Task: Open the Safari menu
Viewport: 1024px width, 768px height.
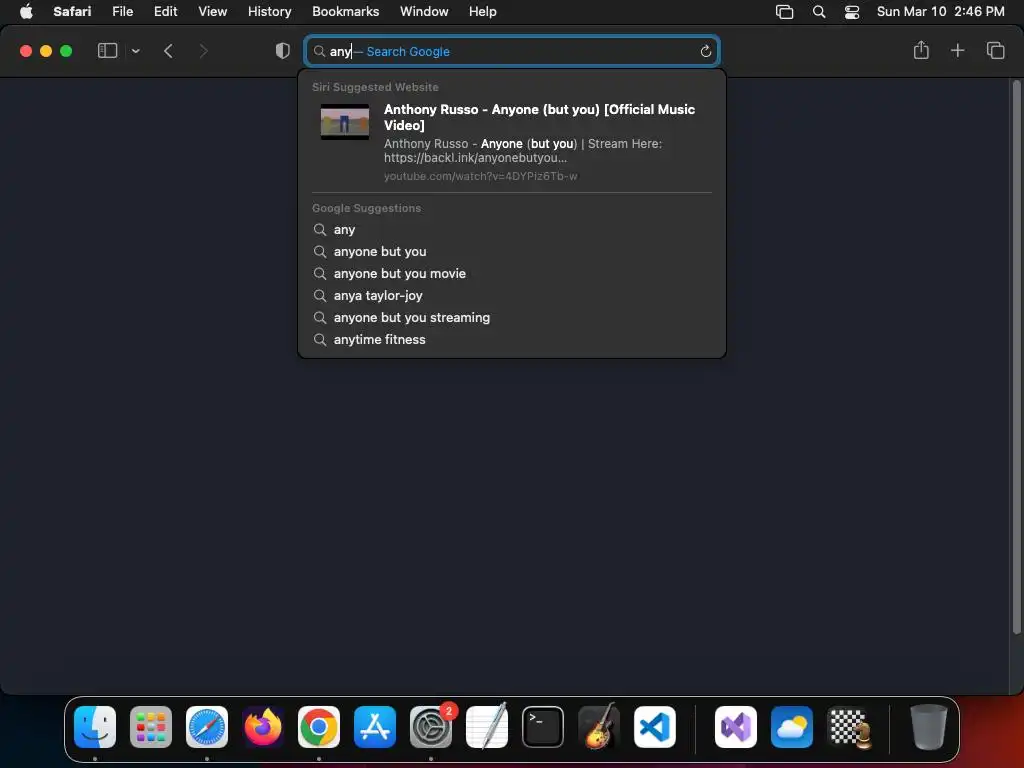Action: (x=72, y=11)
